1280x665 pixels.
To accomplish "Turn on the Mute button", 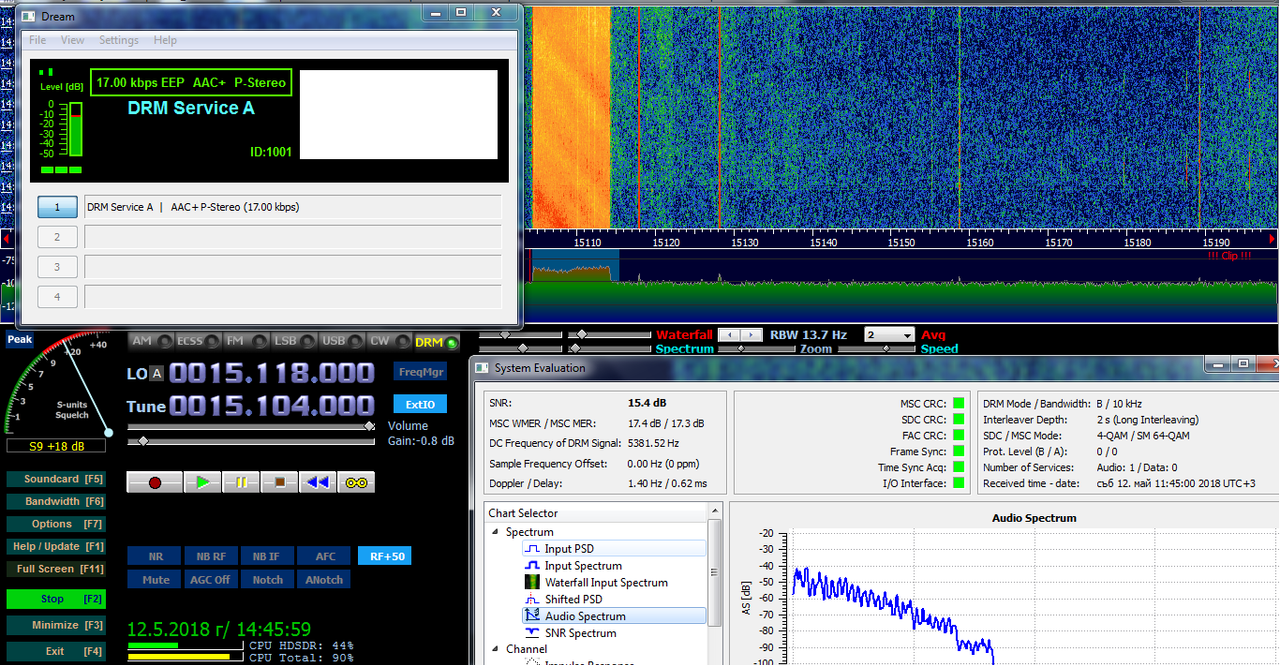I will click(155, 579).
